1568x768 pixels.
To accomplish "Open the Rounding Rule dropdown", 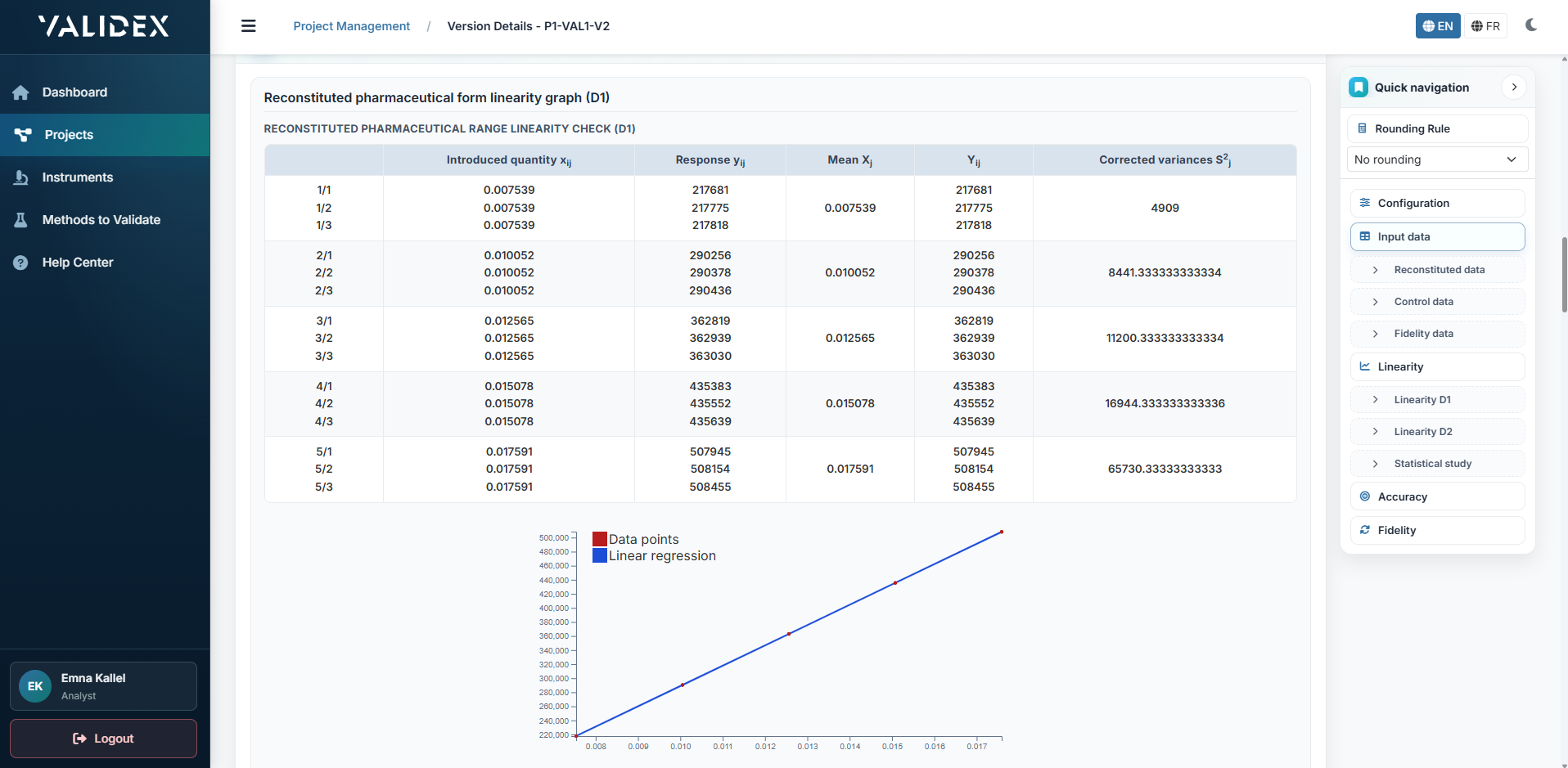I will (1437, 159).
